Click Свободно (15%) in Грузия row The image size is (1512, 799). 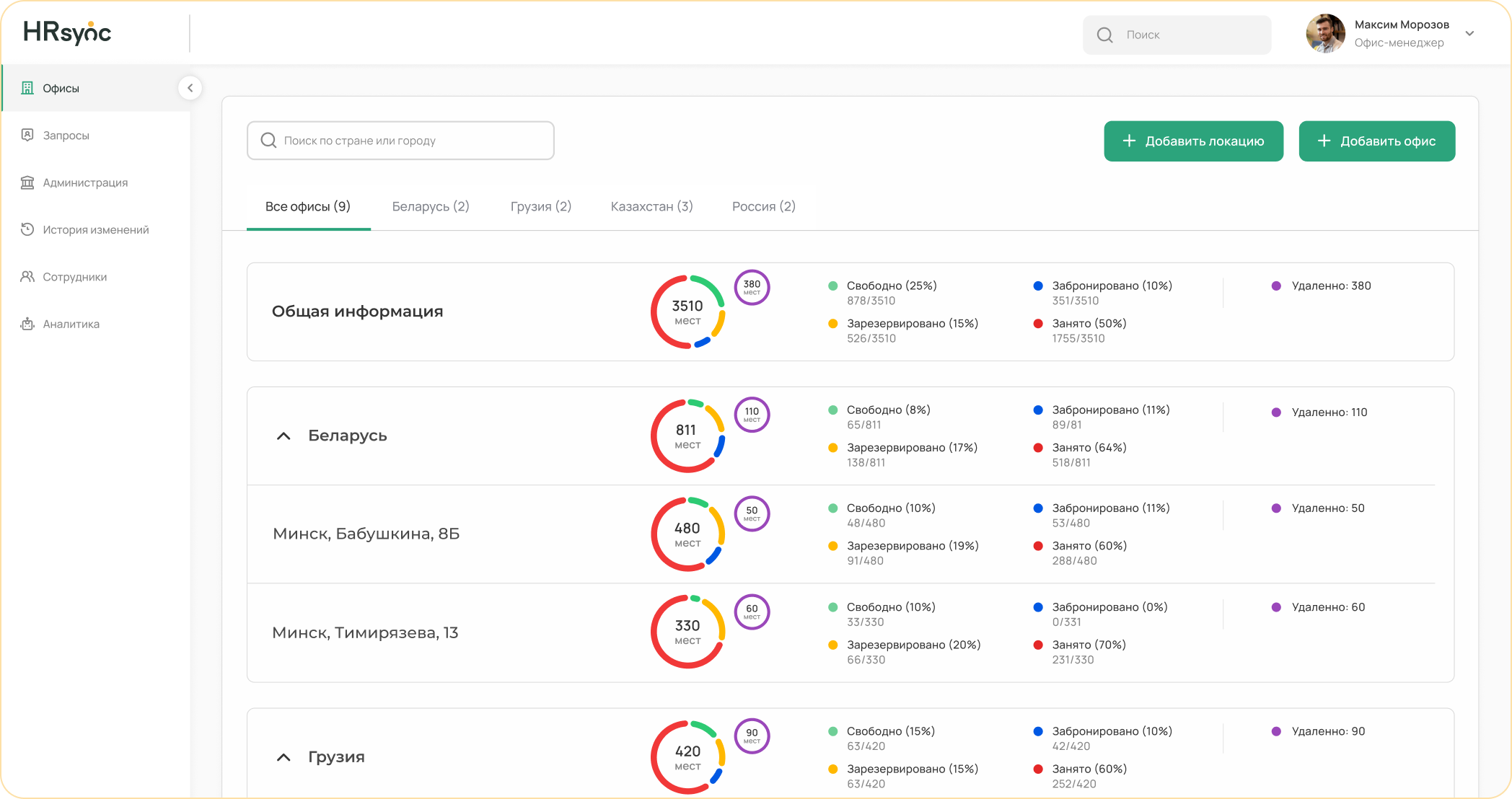(891, 731)
